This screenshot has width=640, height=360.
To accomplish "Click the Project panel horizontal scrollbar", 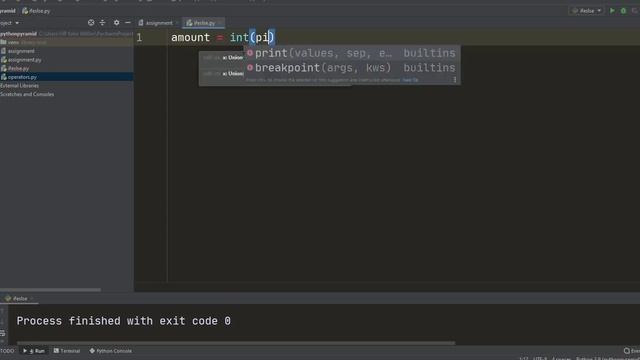I will pos(50,290).
